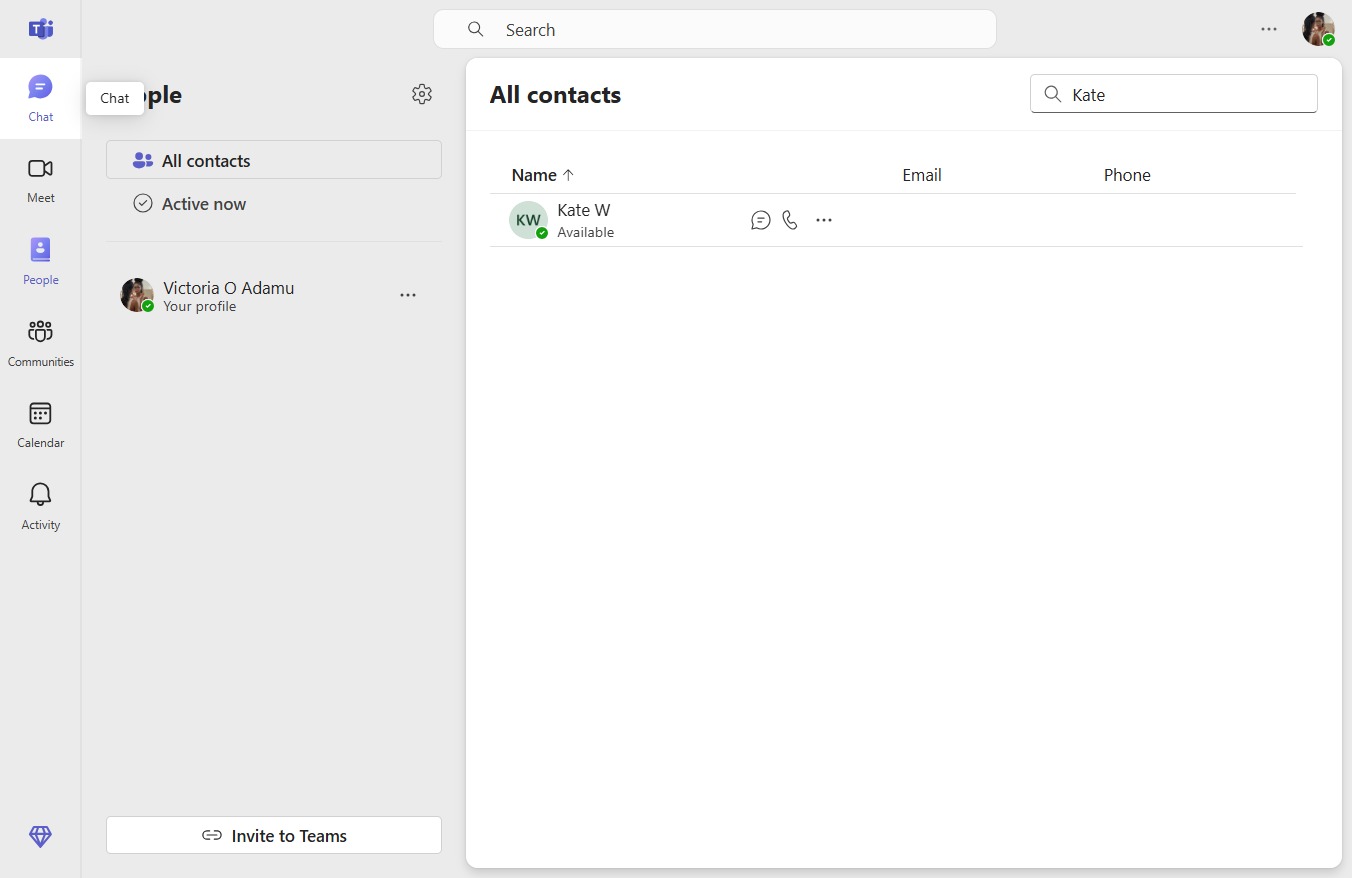1352x878 pixels.
Task: Open more options for Victoria O Adamu
Action: [x=408, y=295]
